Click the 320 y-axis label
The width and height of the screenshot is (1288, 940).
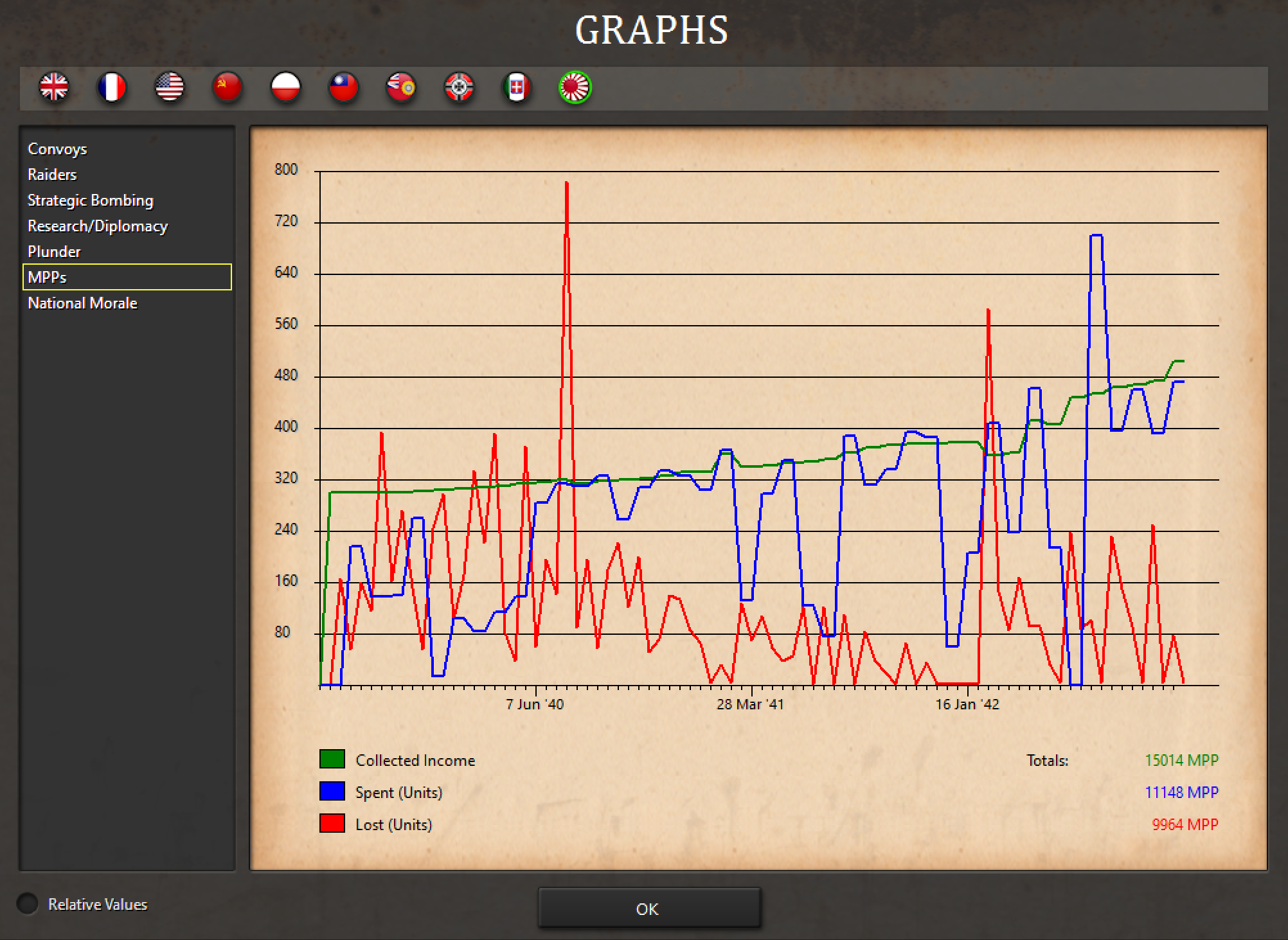point(286,478)
